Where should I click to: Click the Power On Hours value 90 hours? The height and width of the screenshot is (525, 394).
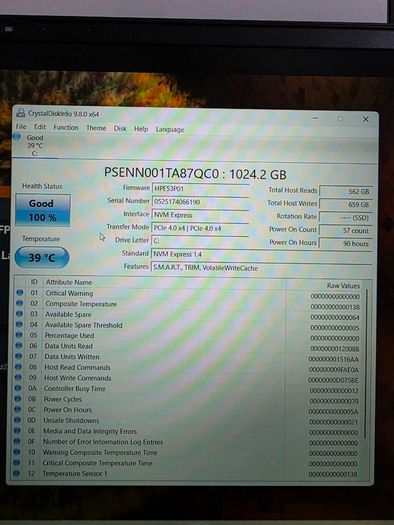346,243
